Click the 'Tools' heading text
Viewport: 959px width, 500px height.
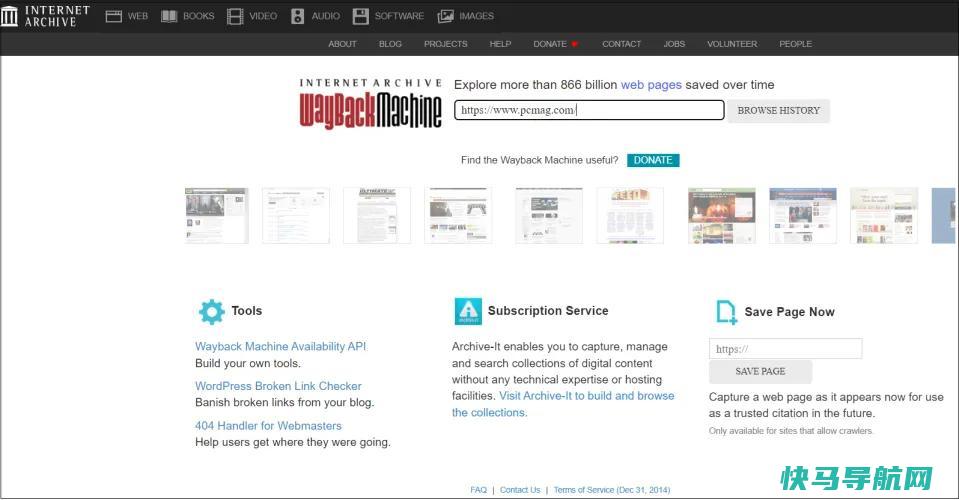[x=246, y=311]
